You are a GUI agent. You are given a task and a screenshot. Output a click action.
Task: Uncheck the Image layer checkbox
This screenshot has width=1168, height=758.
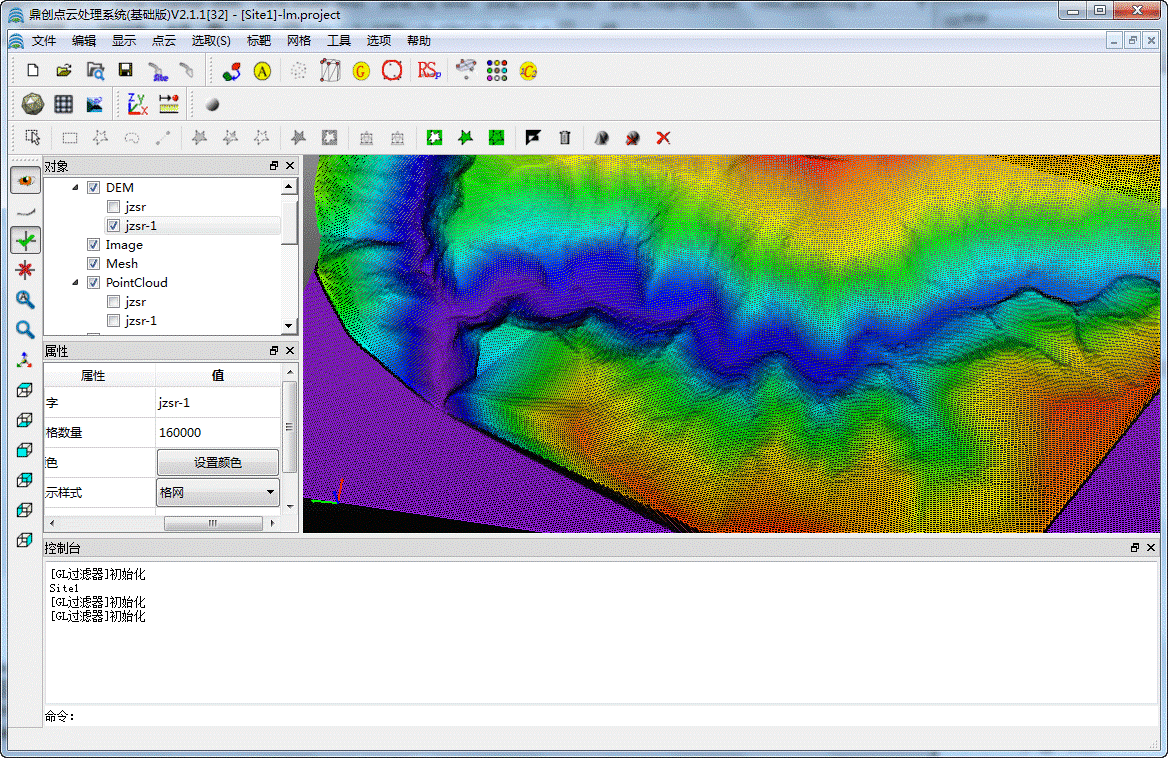click(94, 245)
